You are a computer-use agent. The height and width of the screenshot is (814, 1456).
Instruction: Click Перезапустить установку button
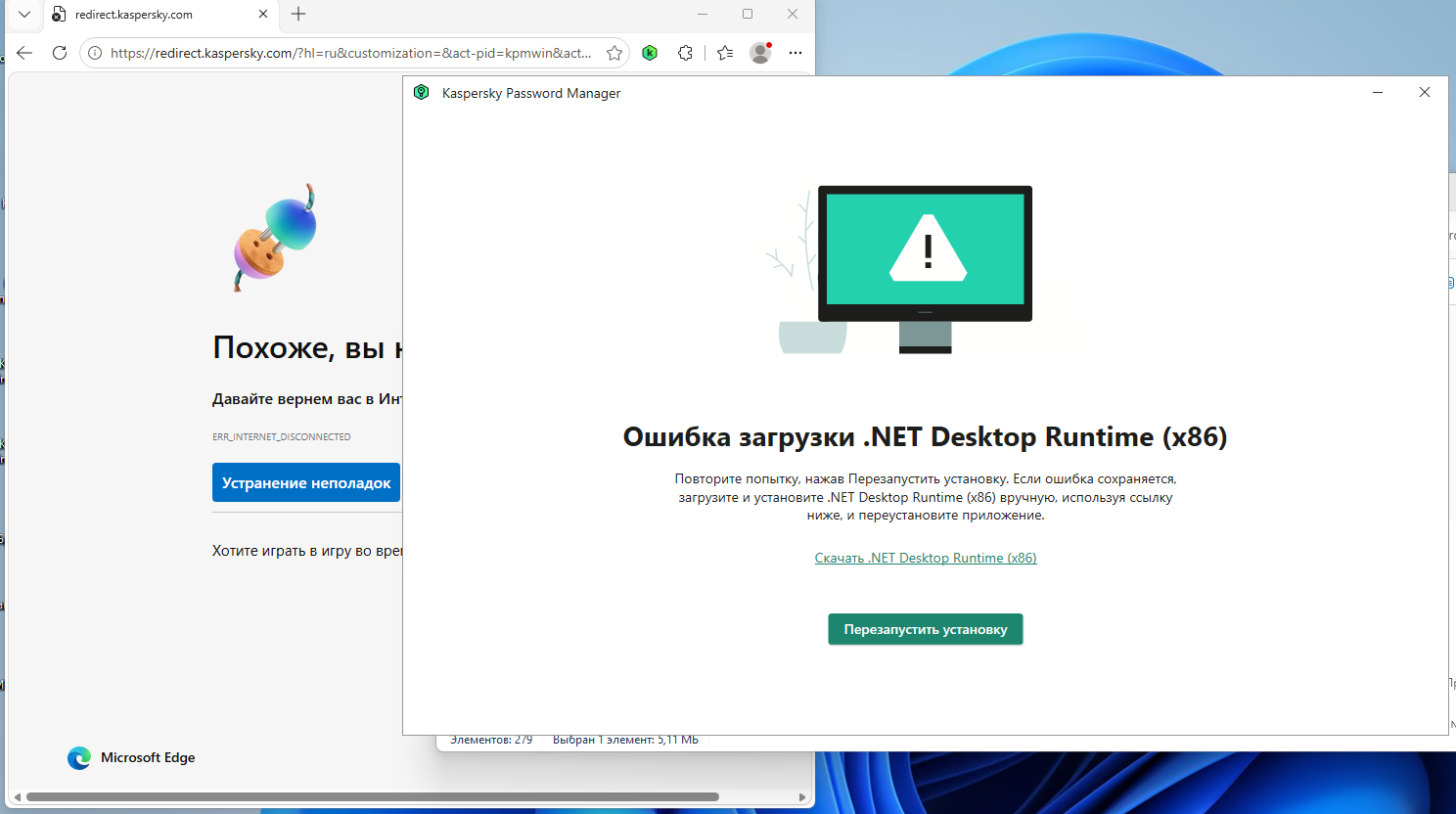[x=926, y=629]
